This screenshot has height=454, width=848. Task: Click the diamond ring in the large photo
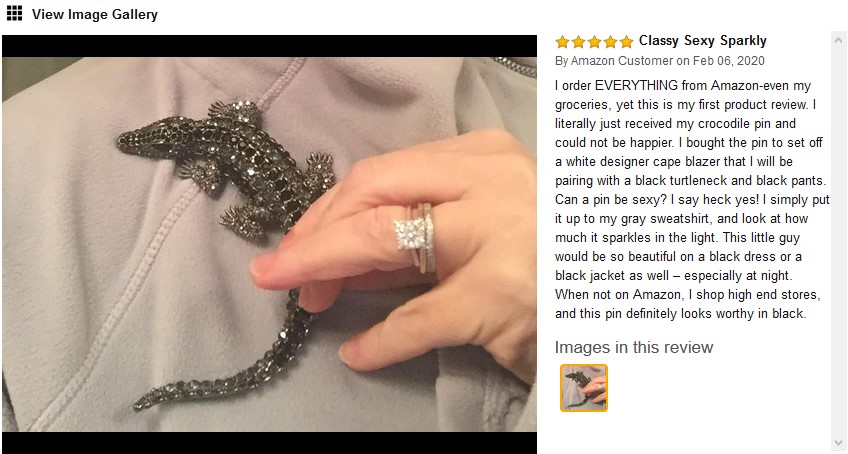[415, 237]
